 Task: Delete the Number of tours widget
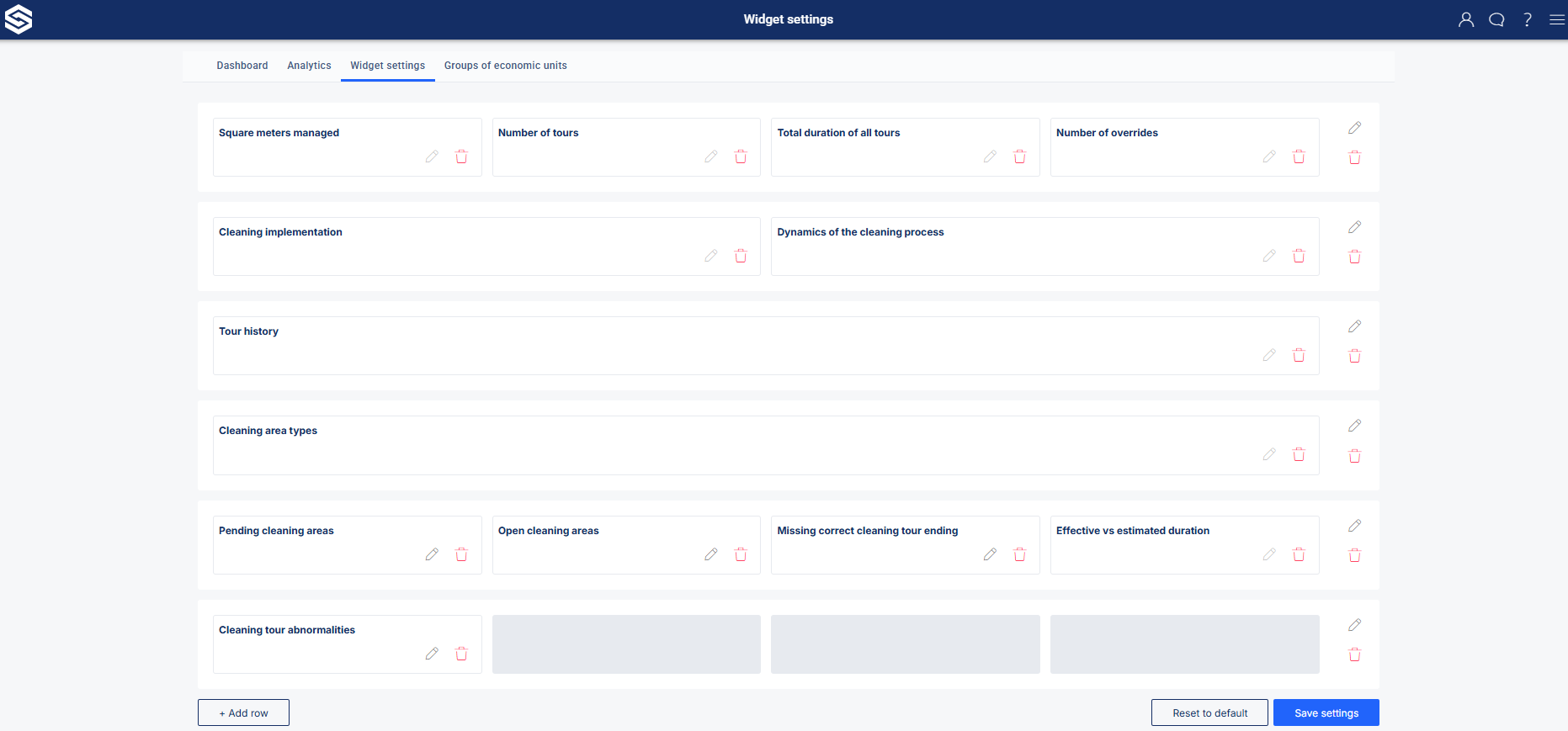click(x=741, y=156)
